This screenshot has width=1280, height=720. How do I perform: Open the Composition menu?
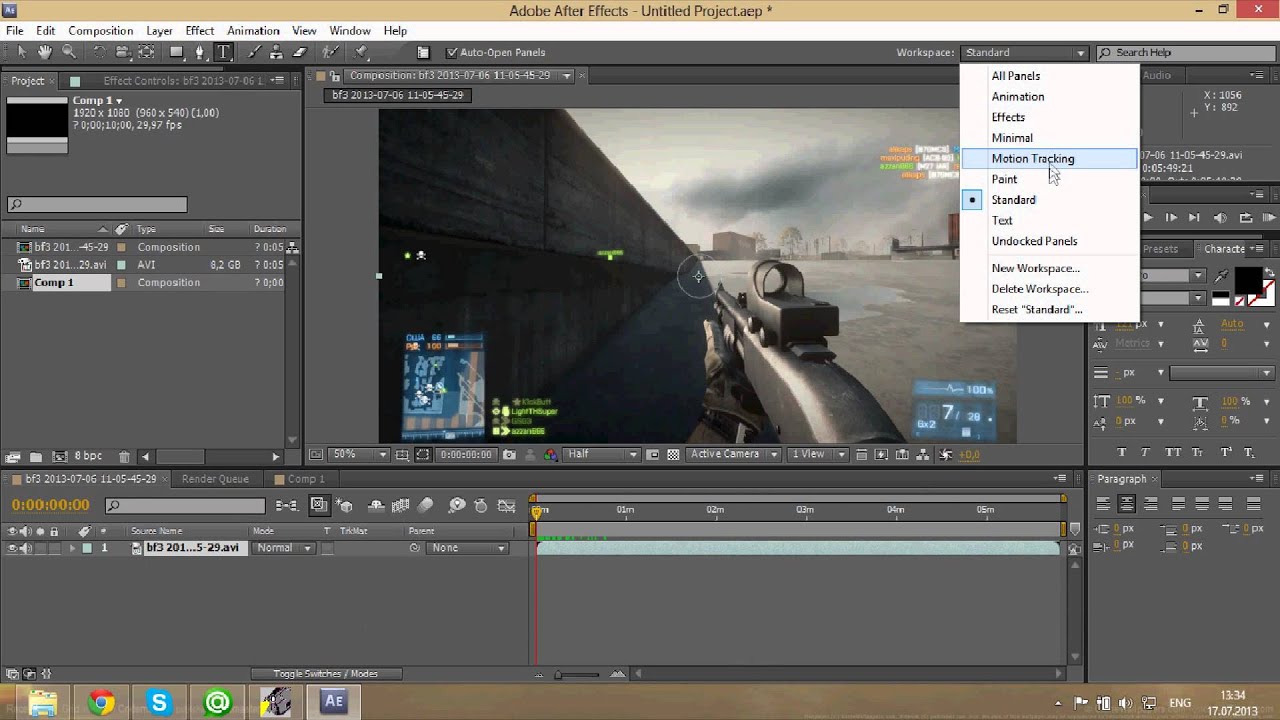[100, 31]
